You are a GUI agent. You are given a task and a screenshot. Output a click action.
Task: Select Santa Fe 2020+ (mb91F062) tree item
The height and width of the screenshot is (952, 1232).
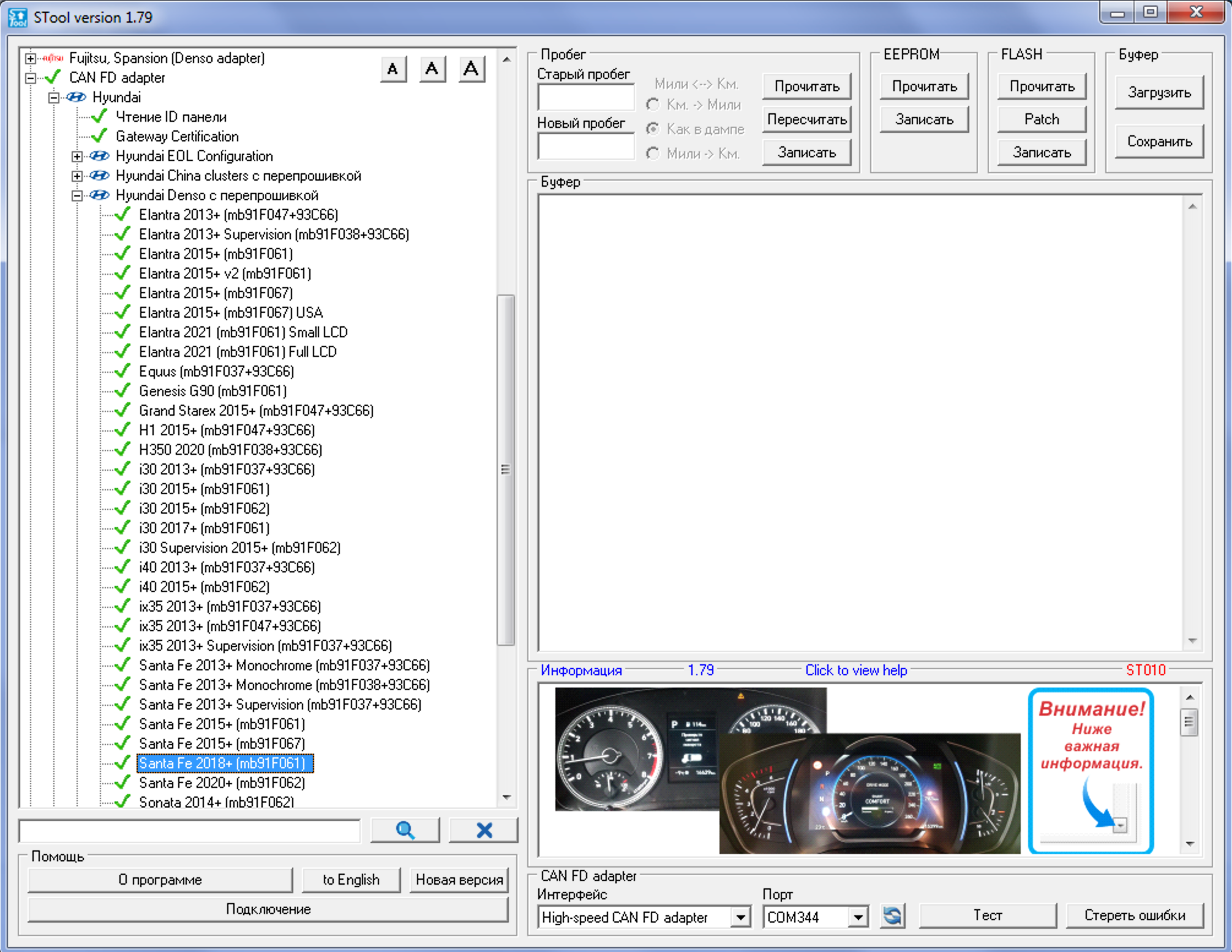[222, 782]
